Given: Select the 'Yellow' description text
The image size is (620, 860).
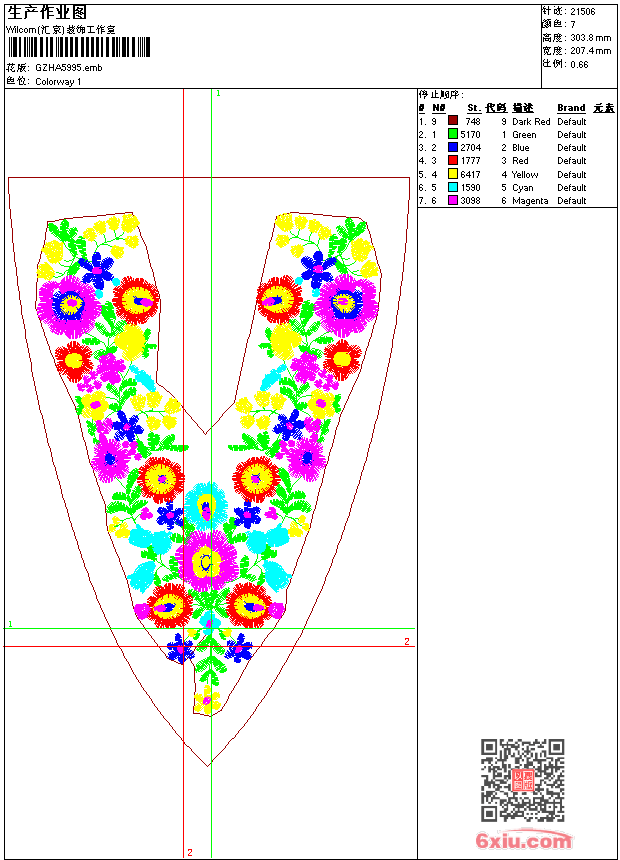Looking at the screenshot, I should click(x=525, y=174).
